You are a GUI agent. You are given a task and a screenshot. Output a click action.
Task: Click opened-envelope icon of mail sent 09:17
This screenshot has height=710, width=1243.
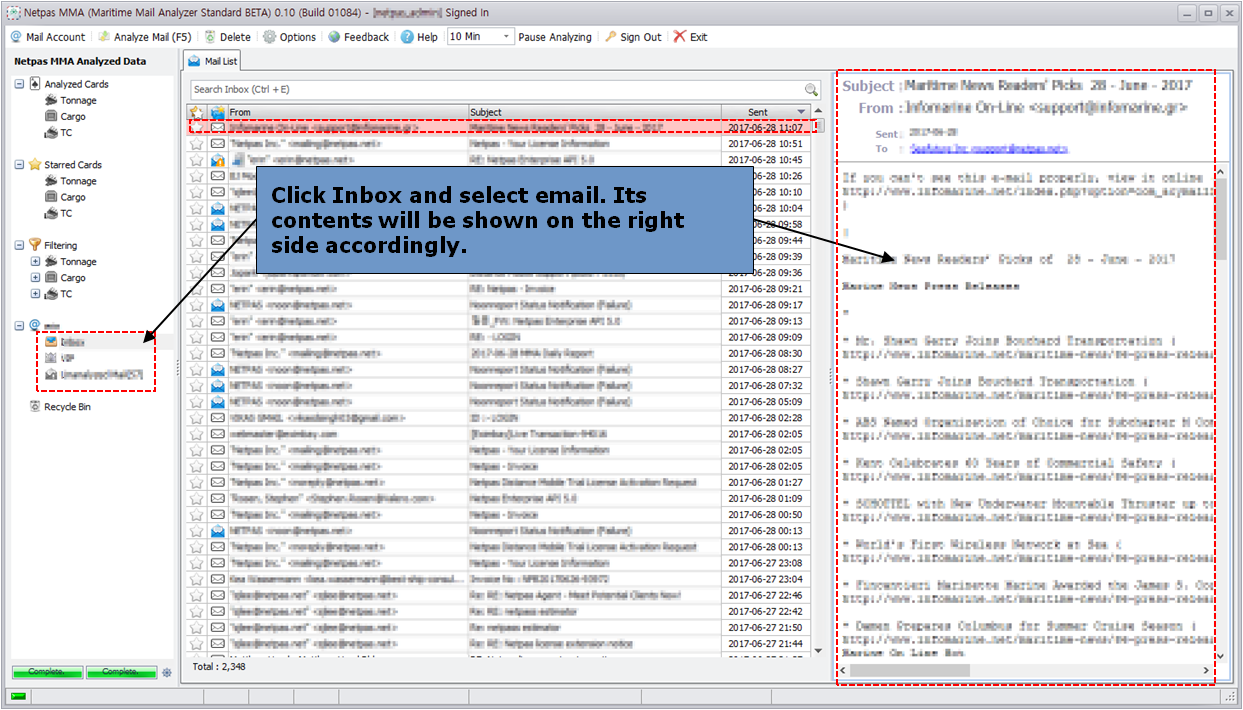pyautogui.click(x=217, y=305)
